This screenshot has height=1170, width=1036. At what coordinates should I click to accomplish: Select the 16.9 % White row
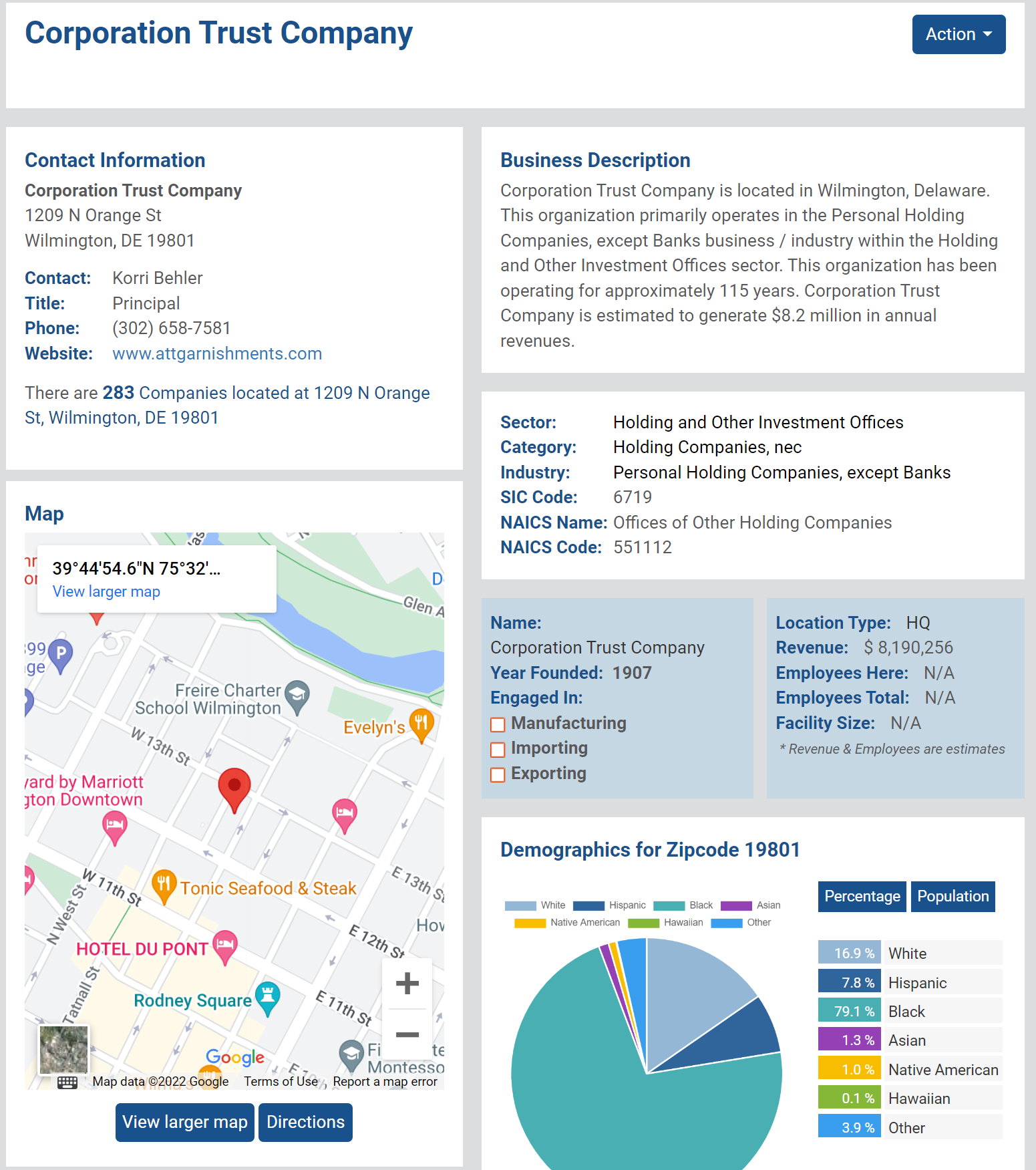(910, 954)
